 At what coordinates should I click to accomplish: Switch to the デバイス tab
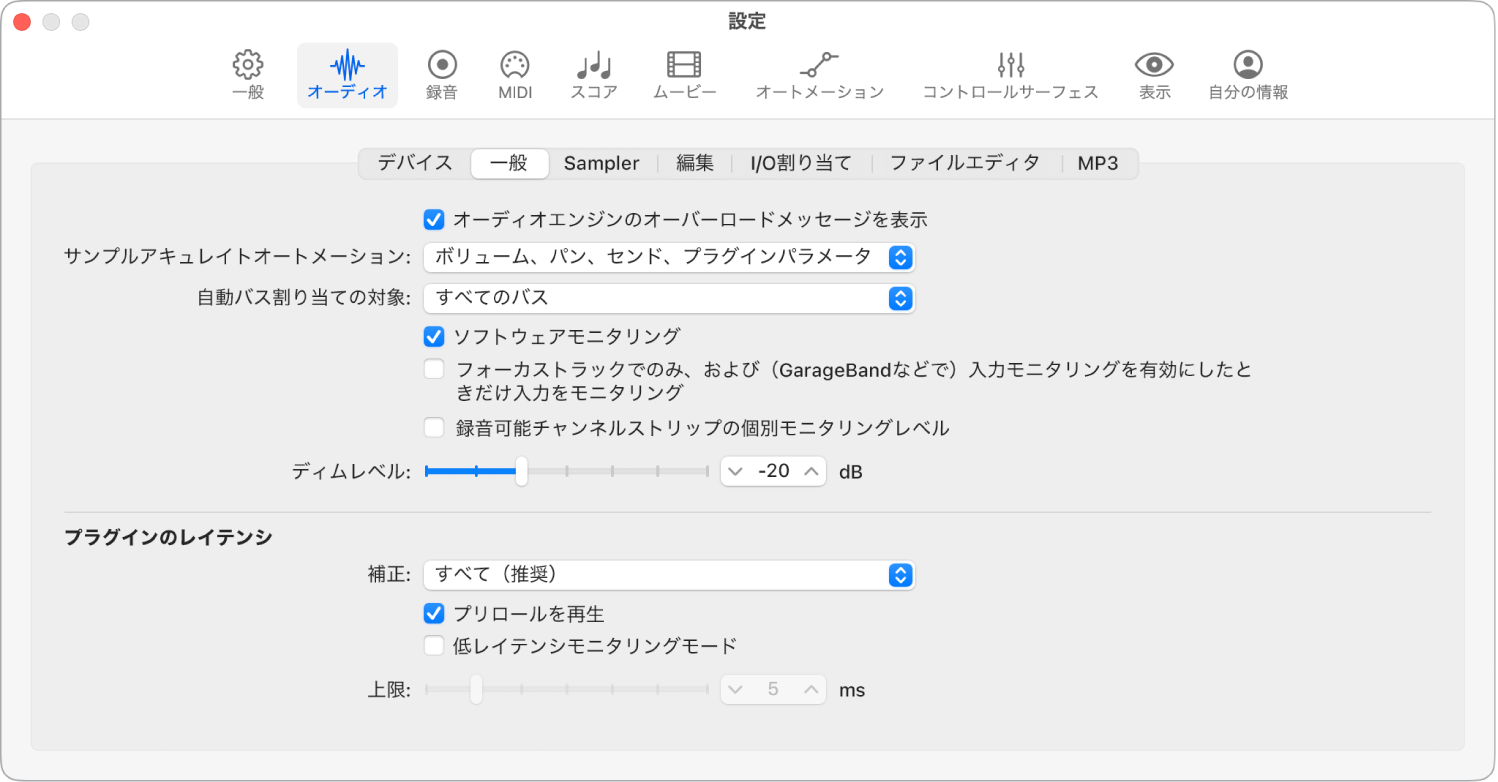pyautogui.click(x=413, y=163)
